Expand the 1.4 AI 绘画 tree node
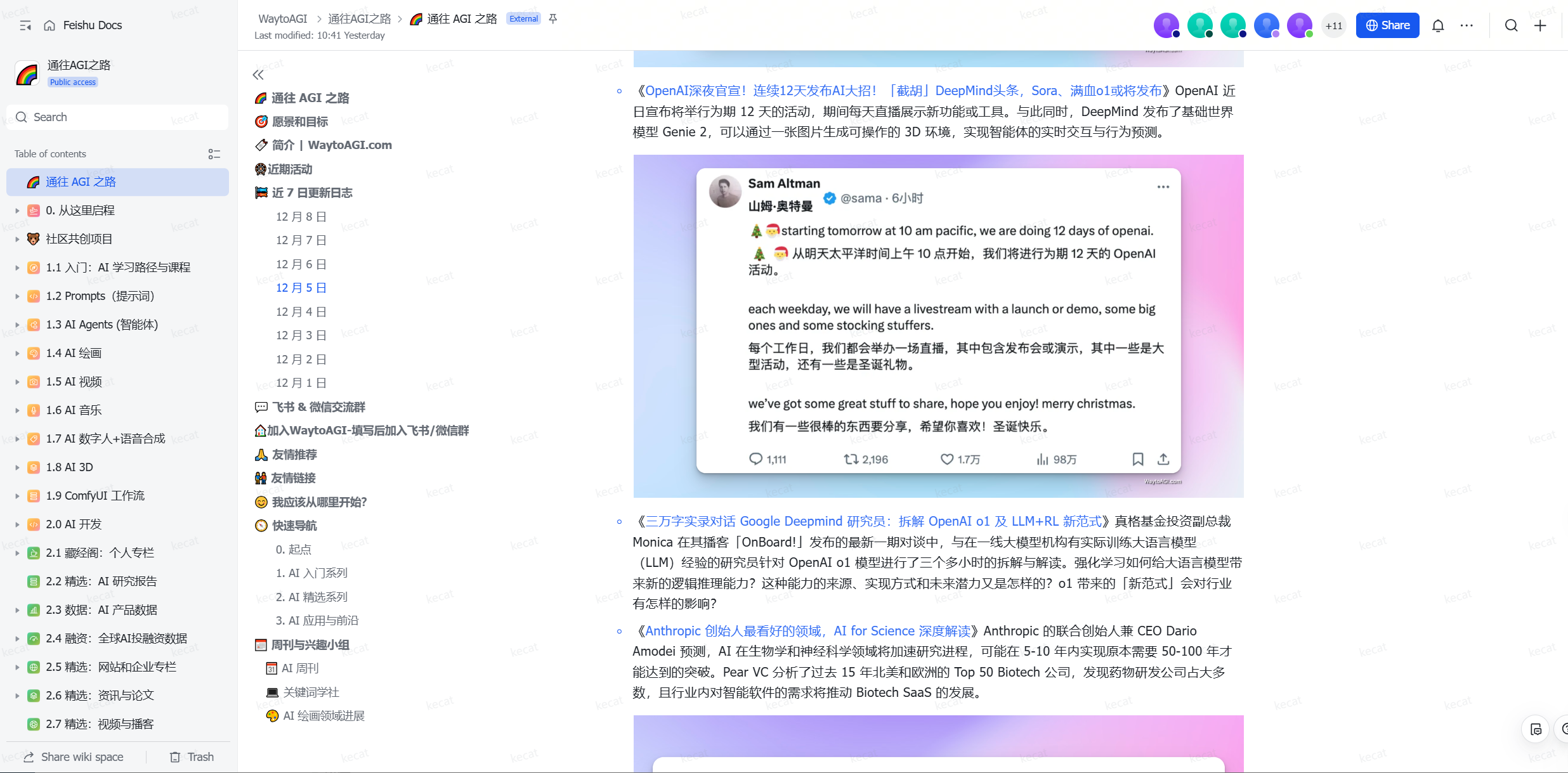The image size is (1568, 773). point(17,353)
